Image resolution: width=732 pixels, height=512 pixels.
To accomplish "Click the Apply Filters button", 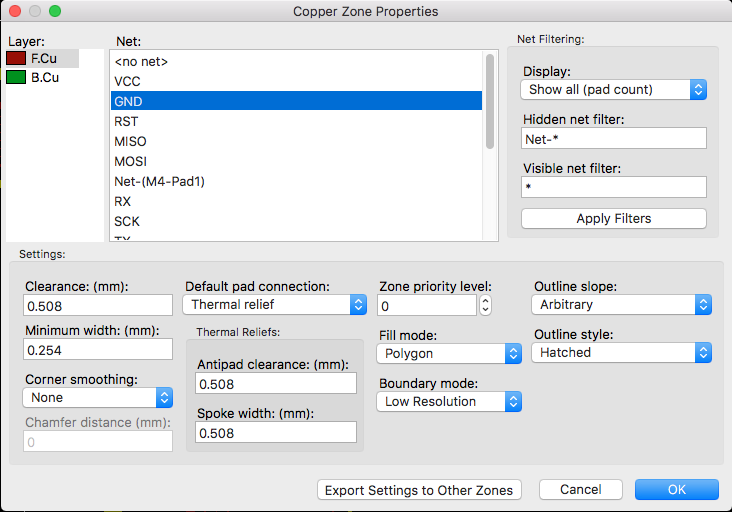I will 614,218.
